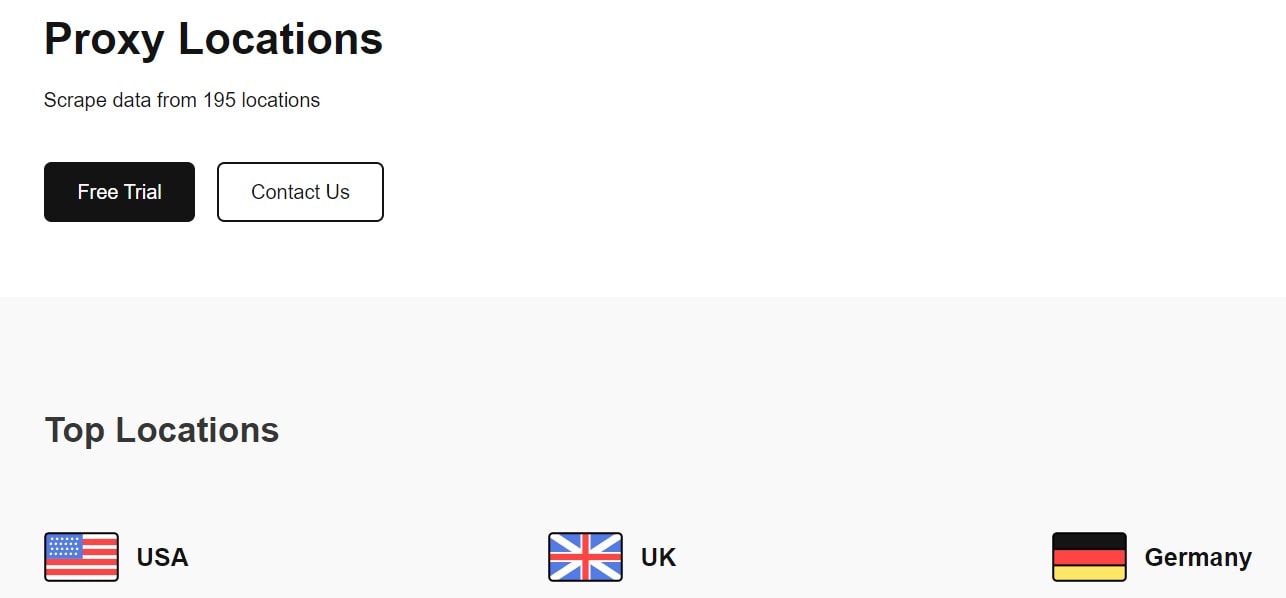The height and width of the screenshot is (598, 1286).
Task: Click the red middle stripe of the Germany flag
Action: pos(1089,557)
